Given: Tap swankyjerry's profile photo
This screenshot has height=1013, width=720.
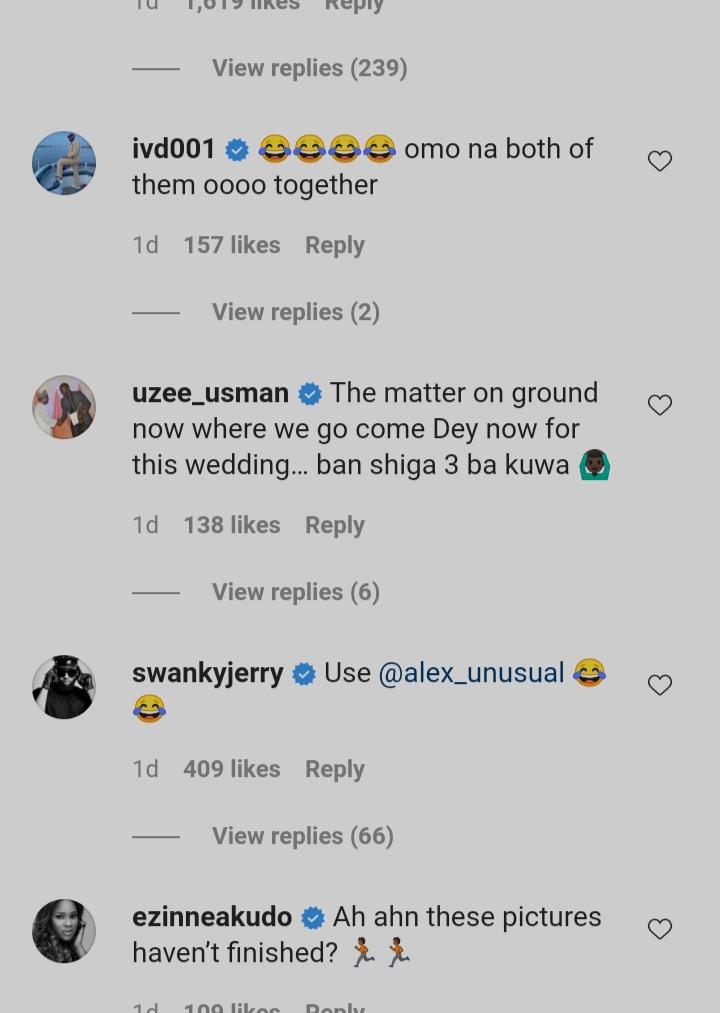Looking at the screenshot, I should [x=64, y=687].
